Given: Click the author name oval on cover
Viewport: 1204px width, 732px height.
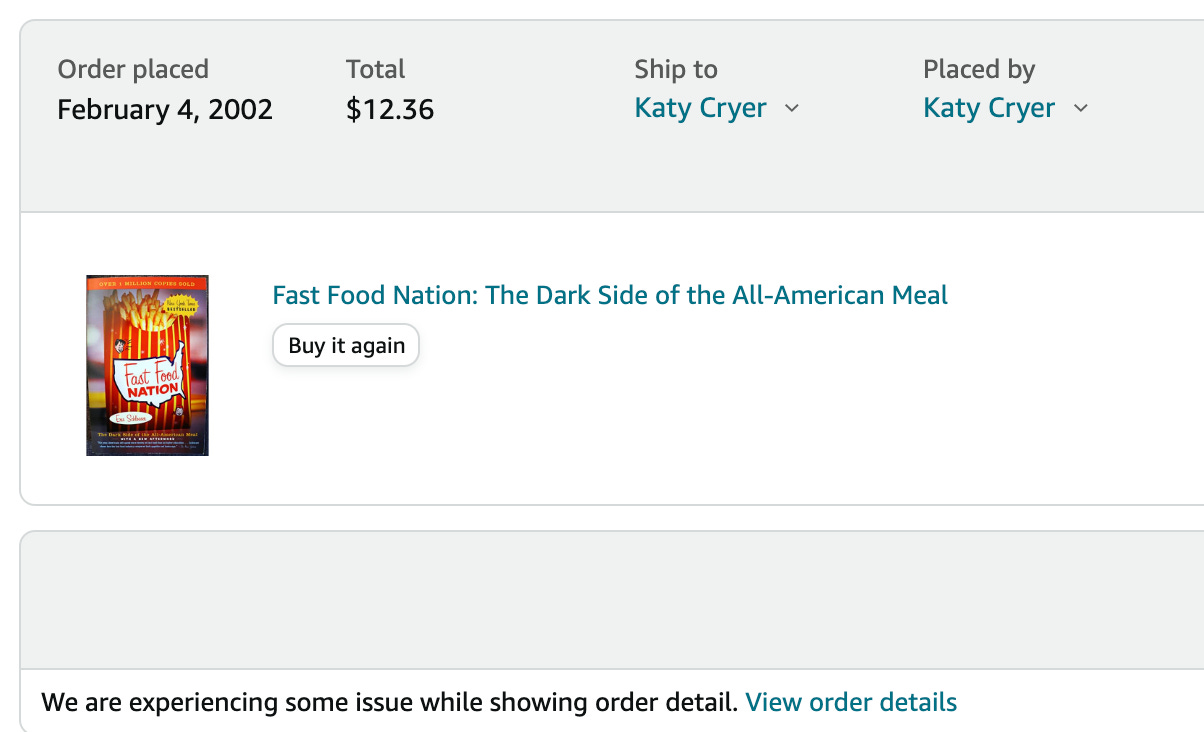Looking at the screenshot, I should coord(130,416).
